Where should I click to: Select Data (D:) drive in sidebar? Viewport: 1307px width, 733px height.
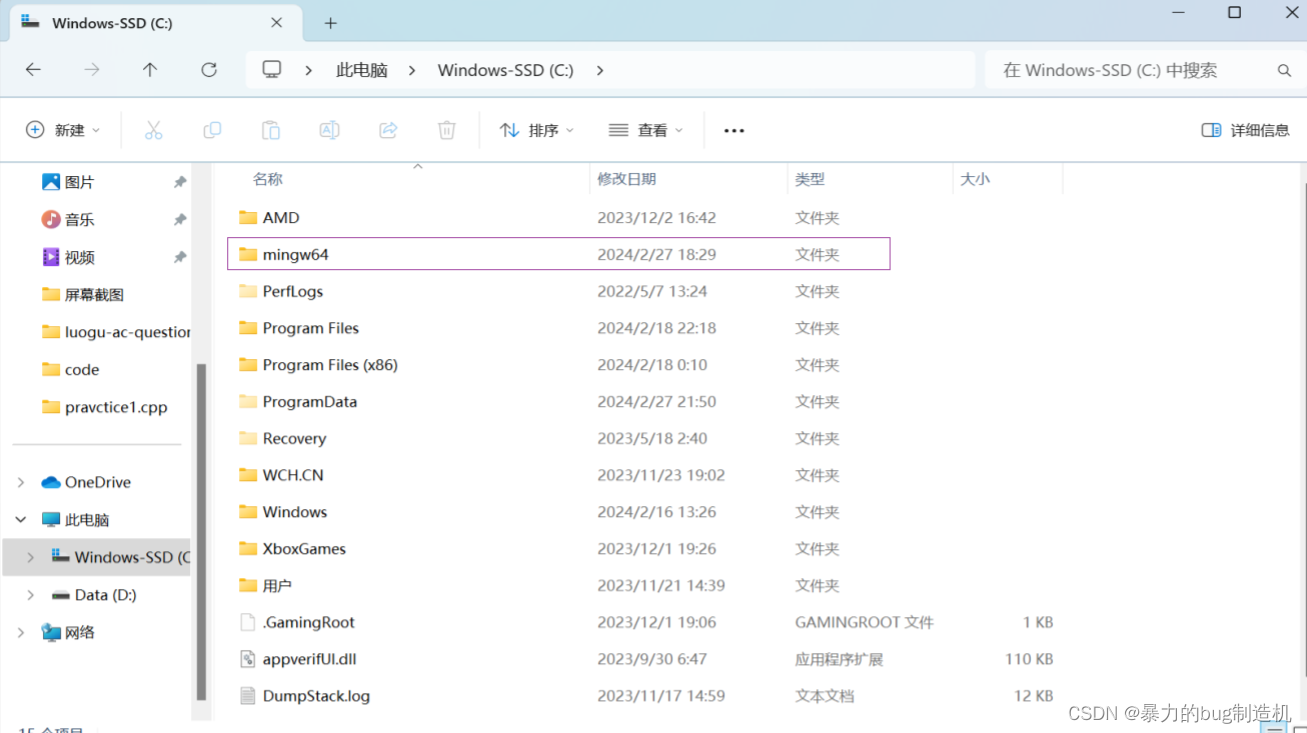(x=94, y=595)
